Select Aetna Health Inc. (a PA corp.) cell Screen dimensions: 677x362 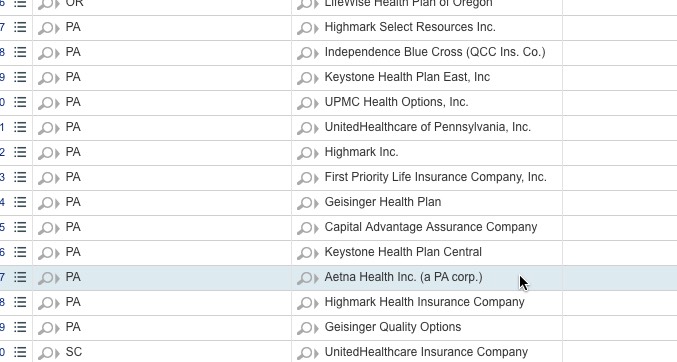pos(427,278)
